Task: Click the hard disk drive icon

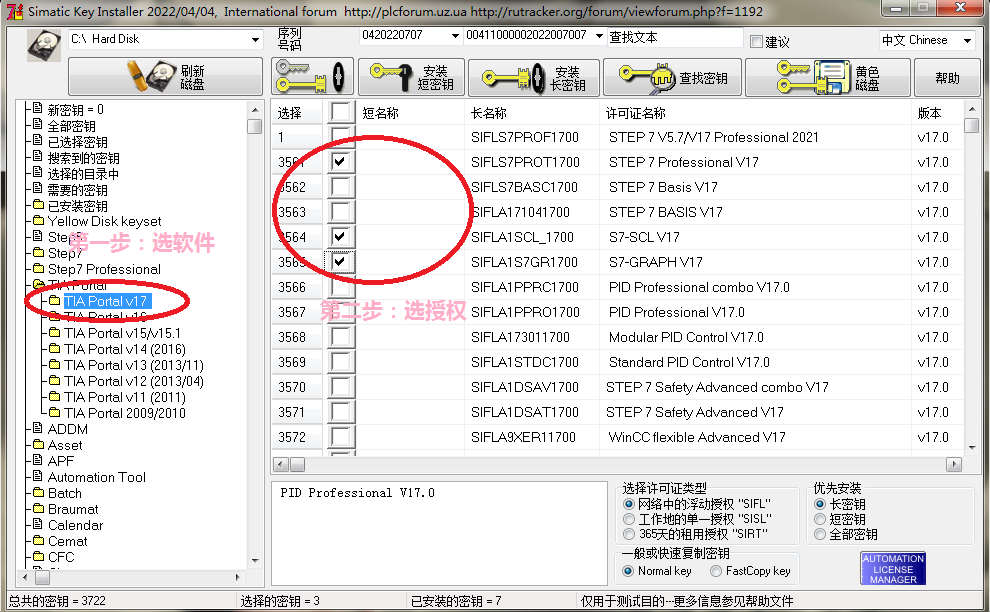Action: [44, 46]
